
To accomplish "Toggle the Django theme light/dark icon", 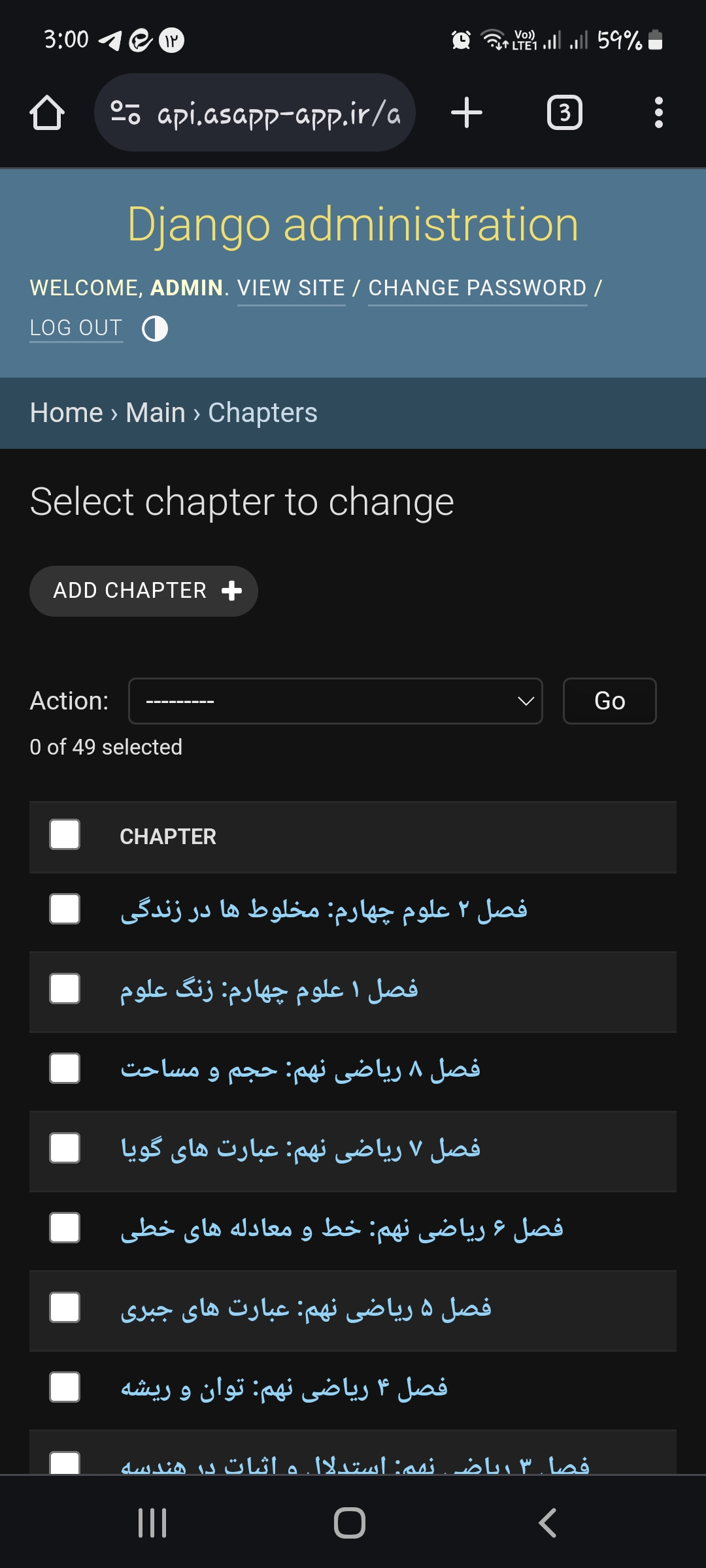I will [155, 329].
